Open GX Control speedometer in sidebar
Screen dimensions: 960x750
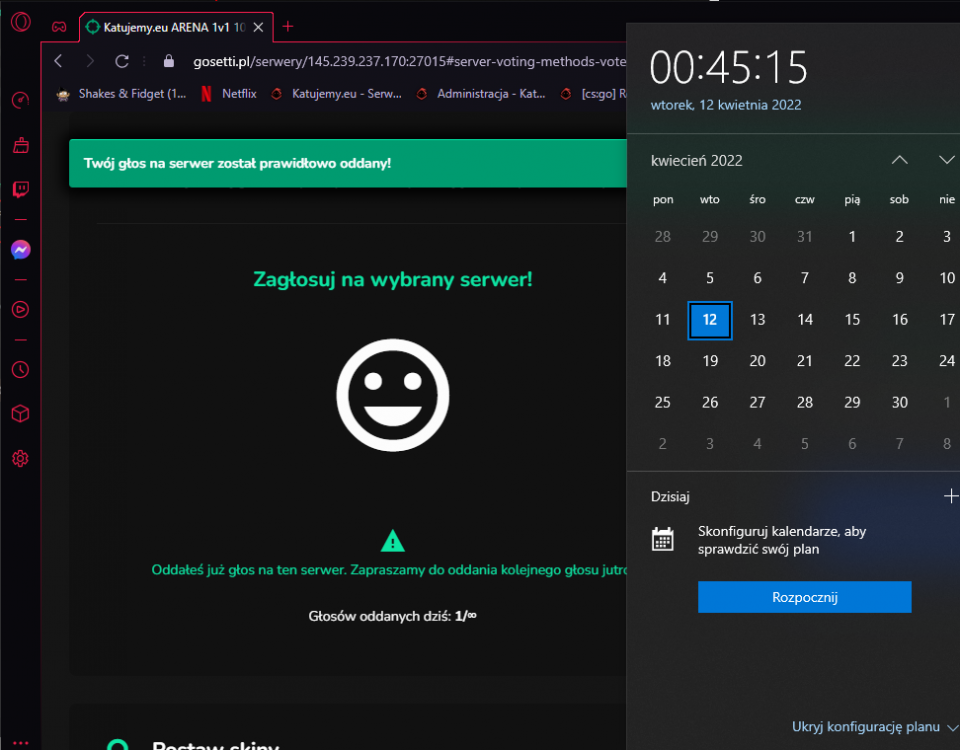point(20,100)
